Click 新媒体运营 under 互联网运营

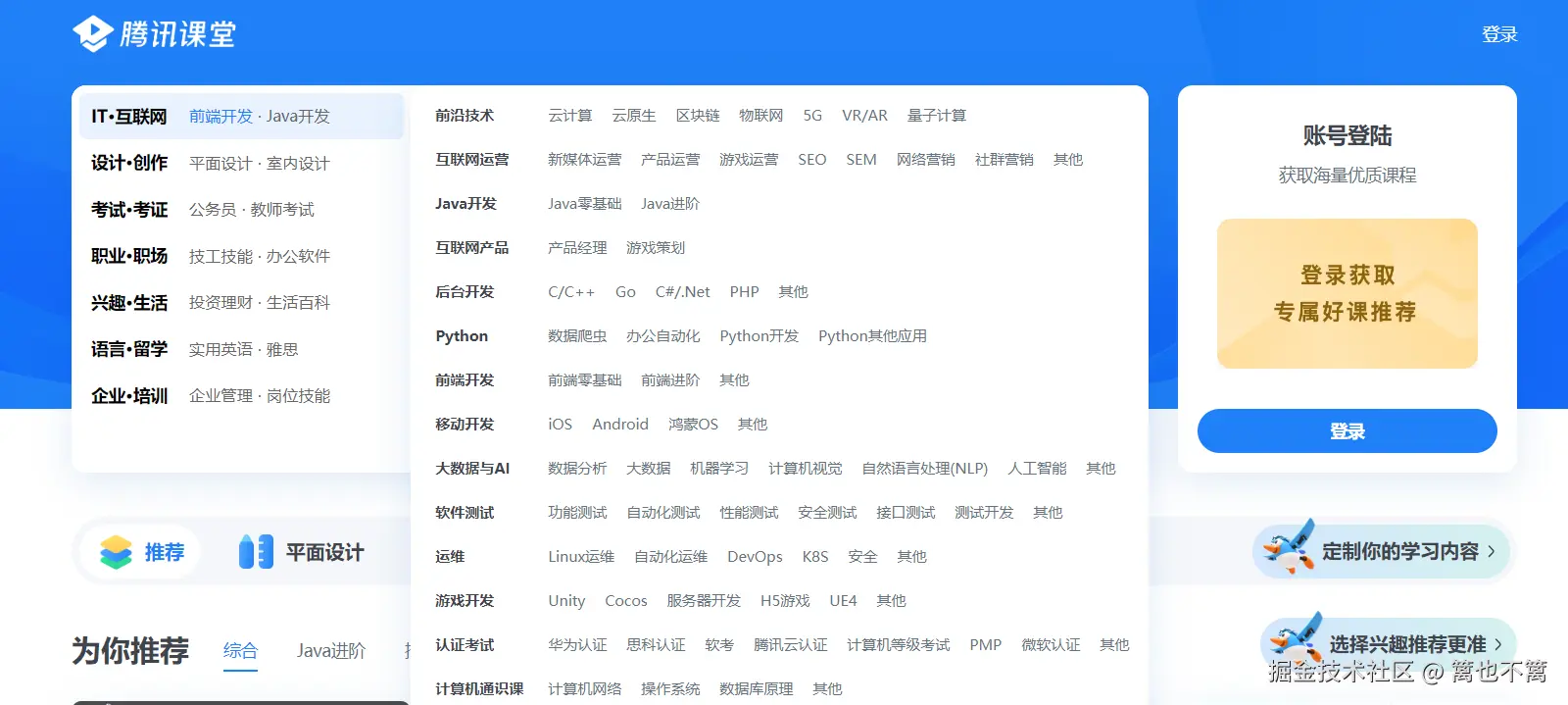[x=584, y=160]
